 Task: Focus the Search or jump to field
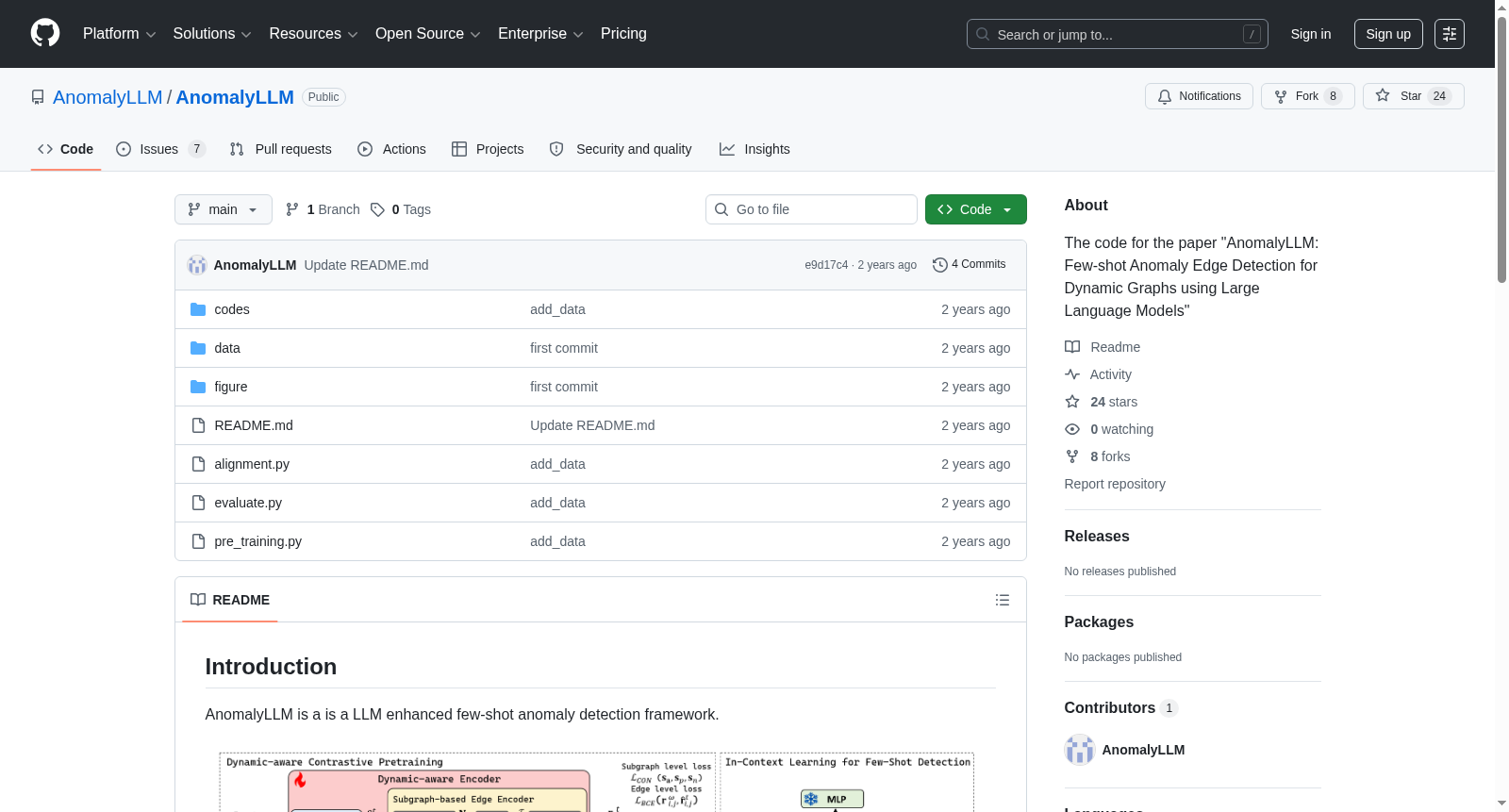coord(1117,34)
